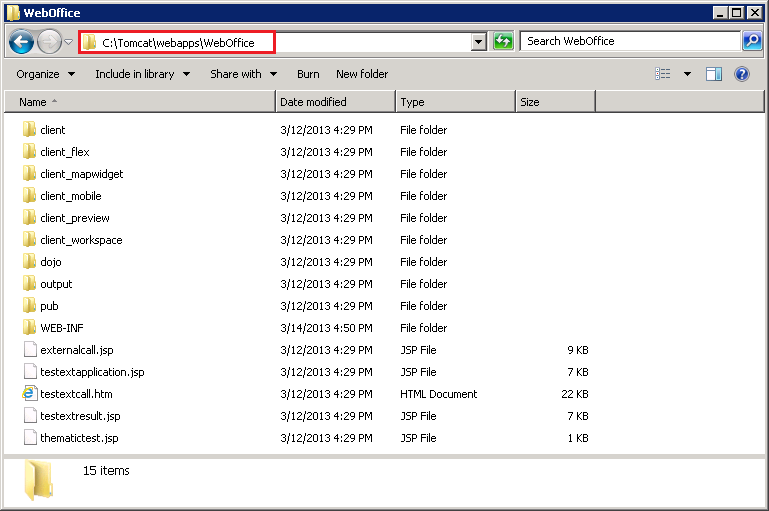Select the externalcall.jsp file icon

(x=30, y=350)
